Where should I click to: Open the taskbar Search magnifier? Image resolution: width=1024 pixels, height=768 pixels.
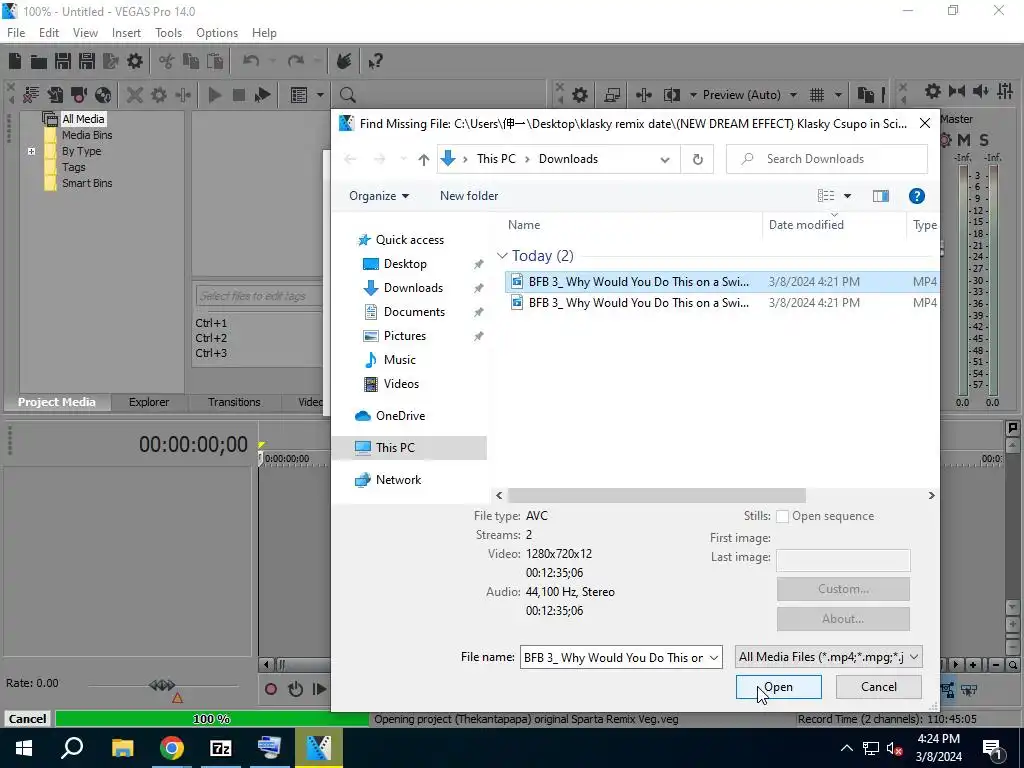pyautogui.click(x=72, y=748)
